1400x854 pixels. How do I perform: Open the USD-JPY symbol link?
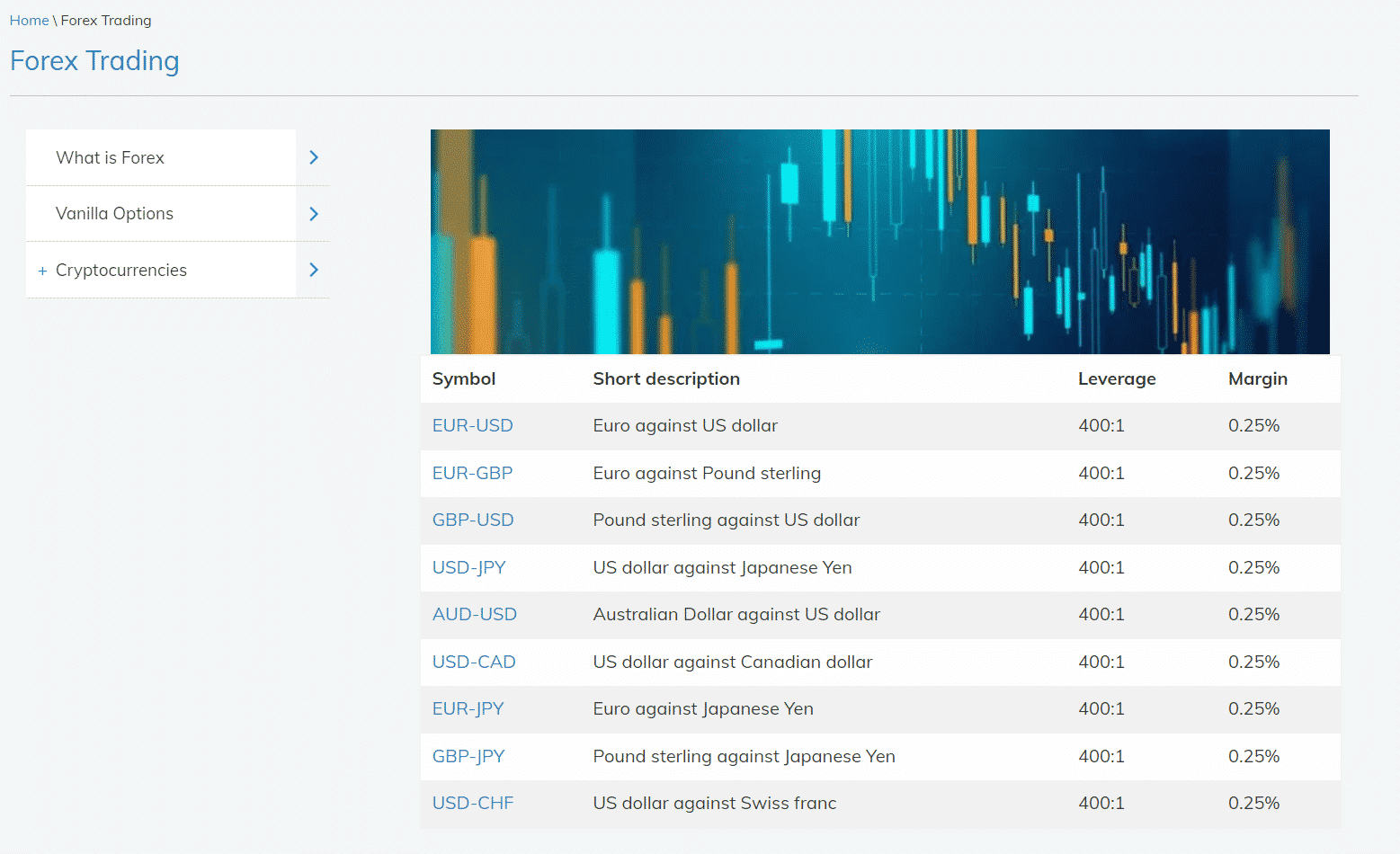coord(469,568)
